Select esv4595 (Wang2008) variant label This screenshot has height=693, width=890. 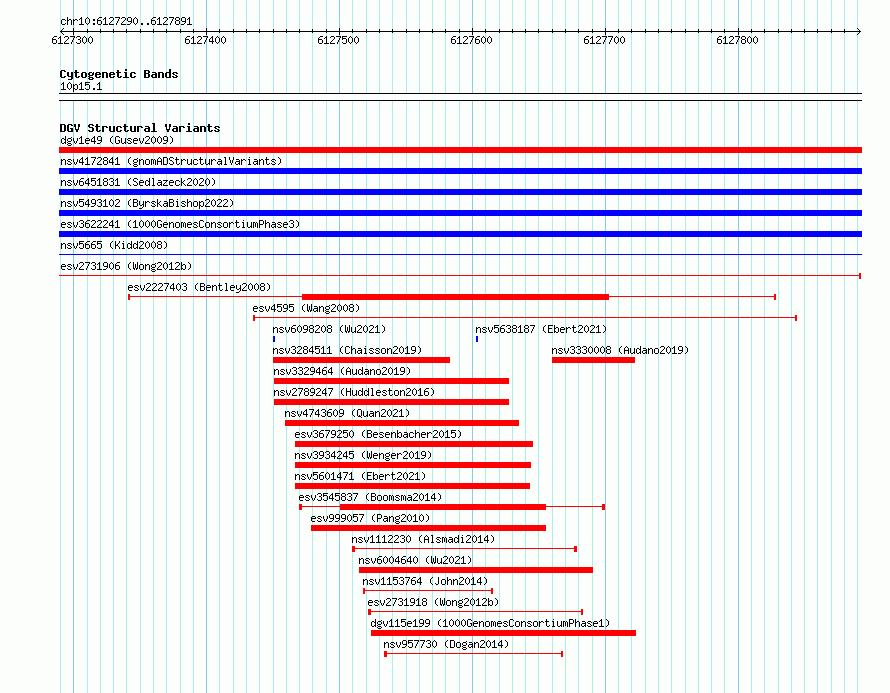point(307,308)
